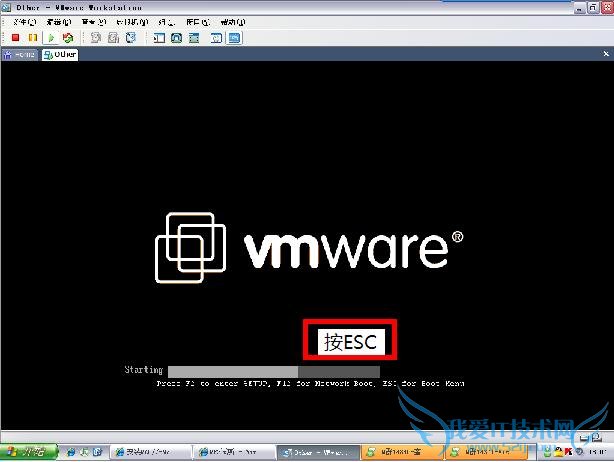Switch to the Home tab

(x=19, y=54)
